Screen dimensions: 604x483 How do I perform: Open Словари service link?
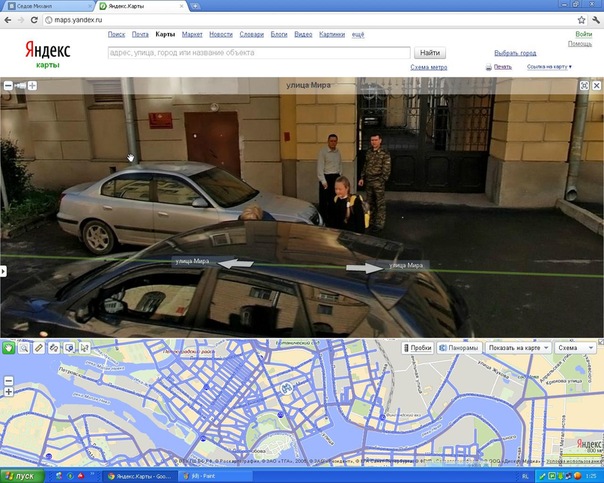[x=252, y=34]
